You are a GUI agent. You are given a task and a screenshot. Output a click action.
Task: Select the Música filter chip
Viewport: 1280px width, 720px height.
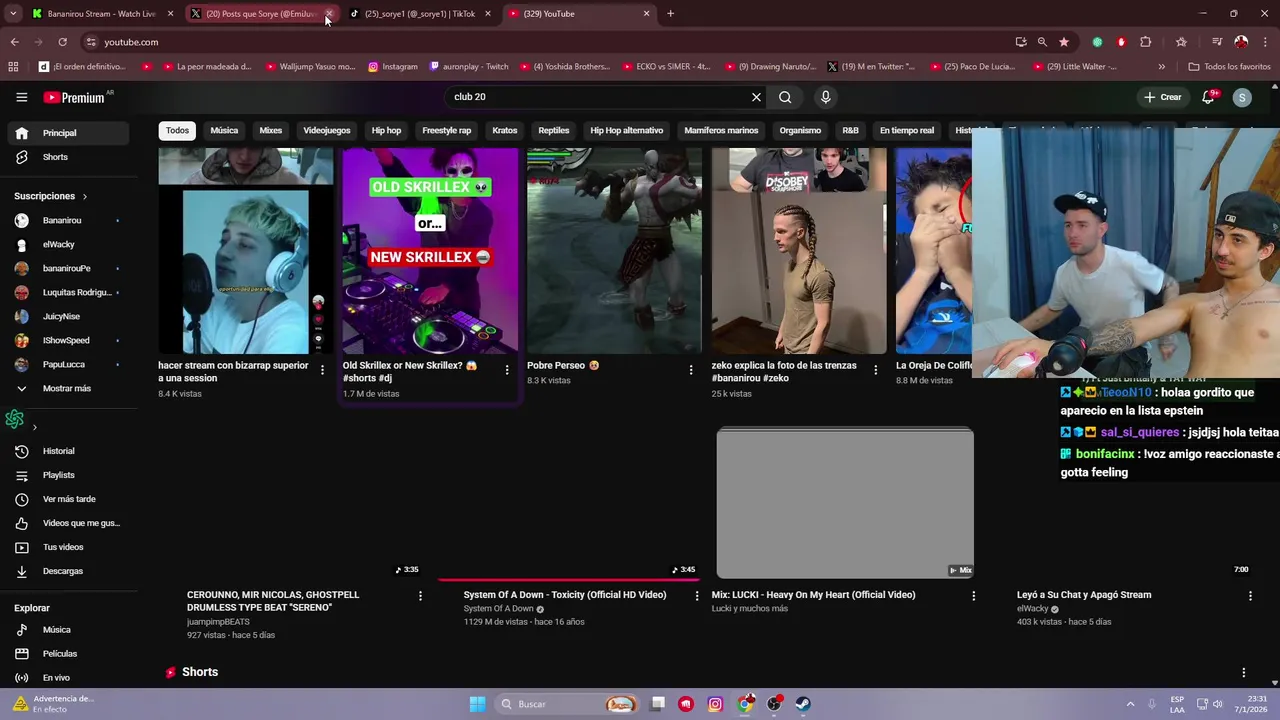click(x=224, y=130)
